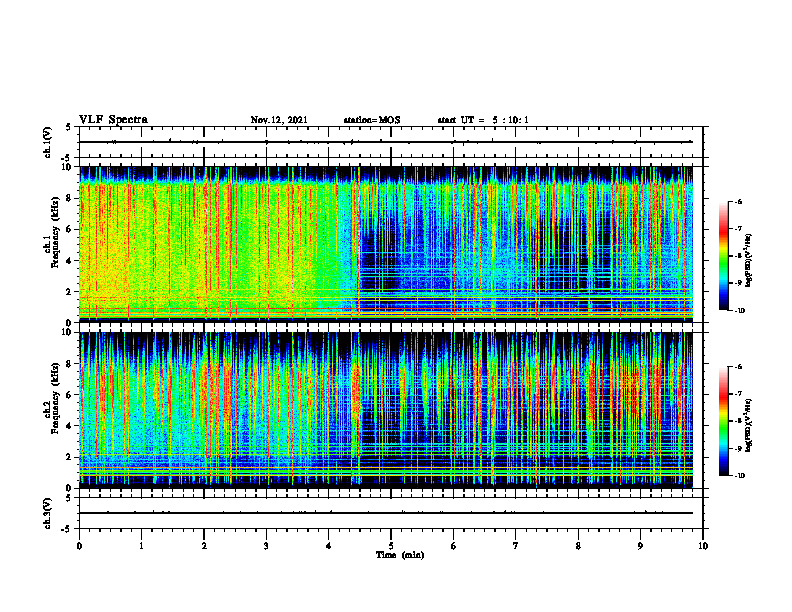Click tick label "0" on the time axis
792x612 pixels.
[79, 546]
